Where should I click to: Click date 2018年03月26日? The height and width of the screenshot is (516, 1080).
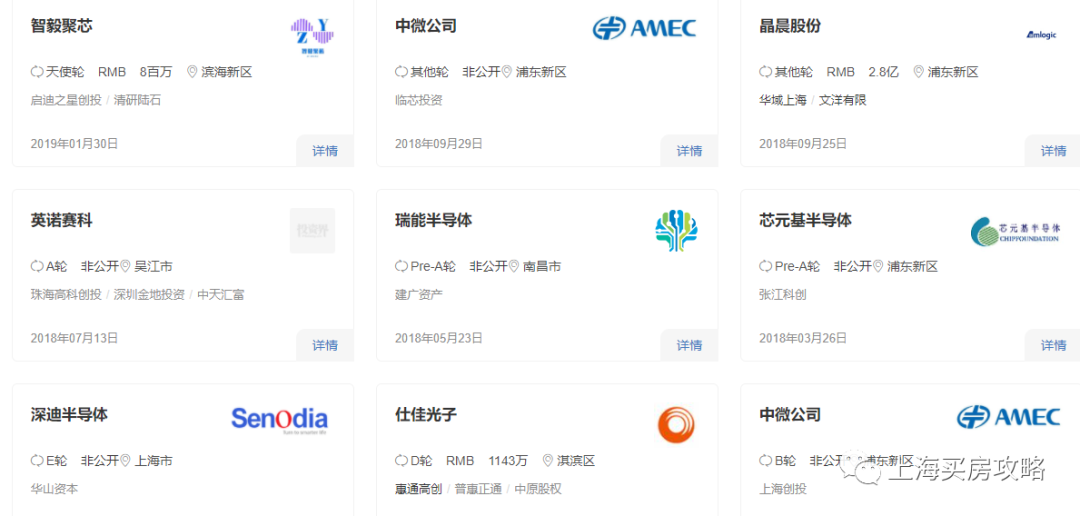pyautogui.click(x=803, y=338)
